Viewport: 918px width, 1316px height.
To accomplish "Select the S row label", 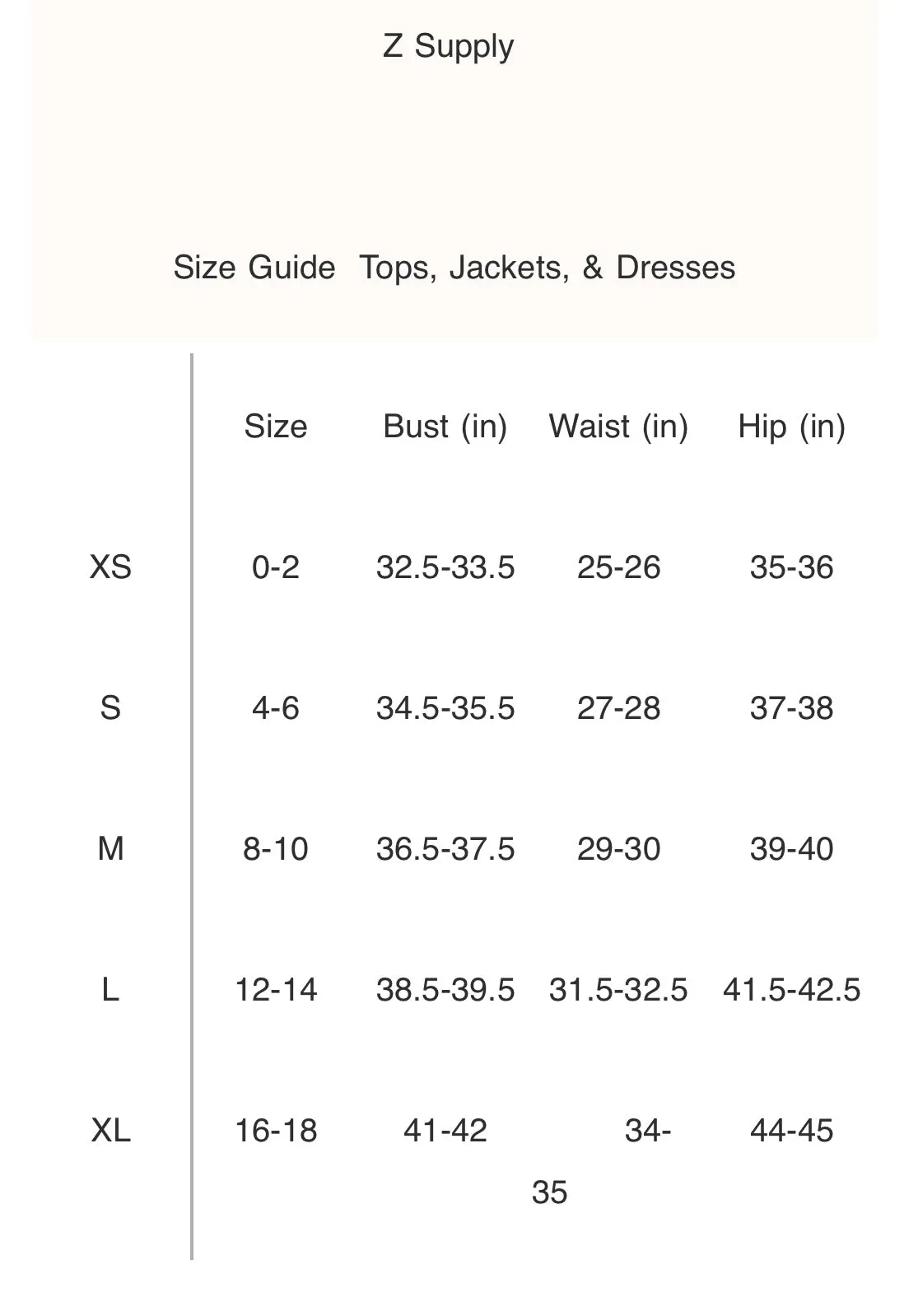I will 110,708.
